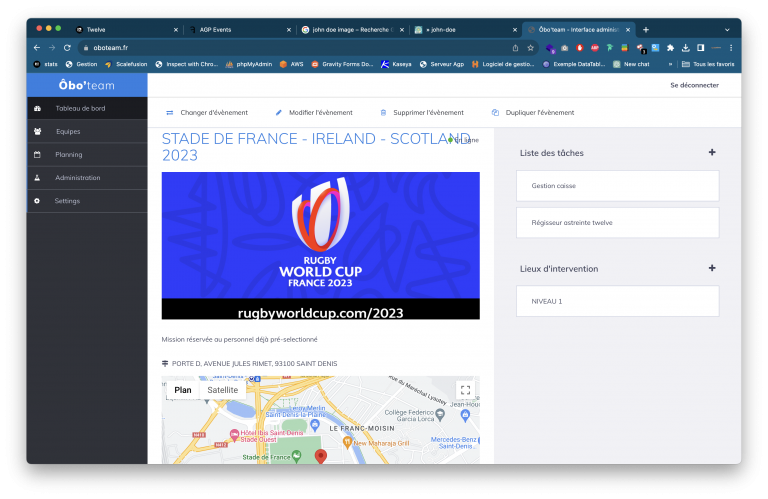Open the Equipes section in sidebar
Screen dimensions: 768x499
tap(87, 131)
